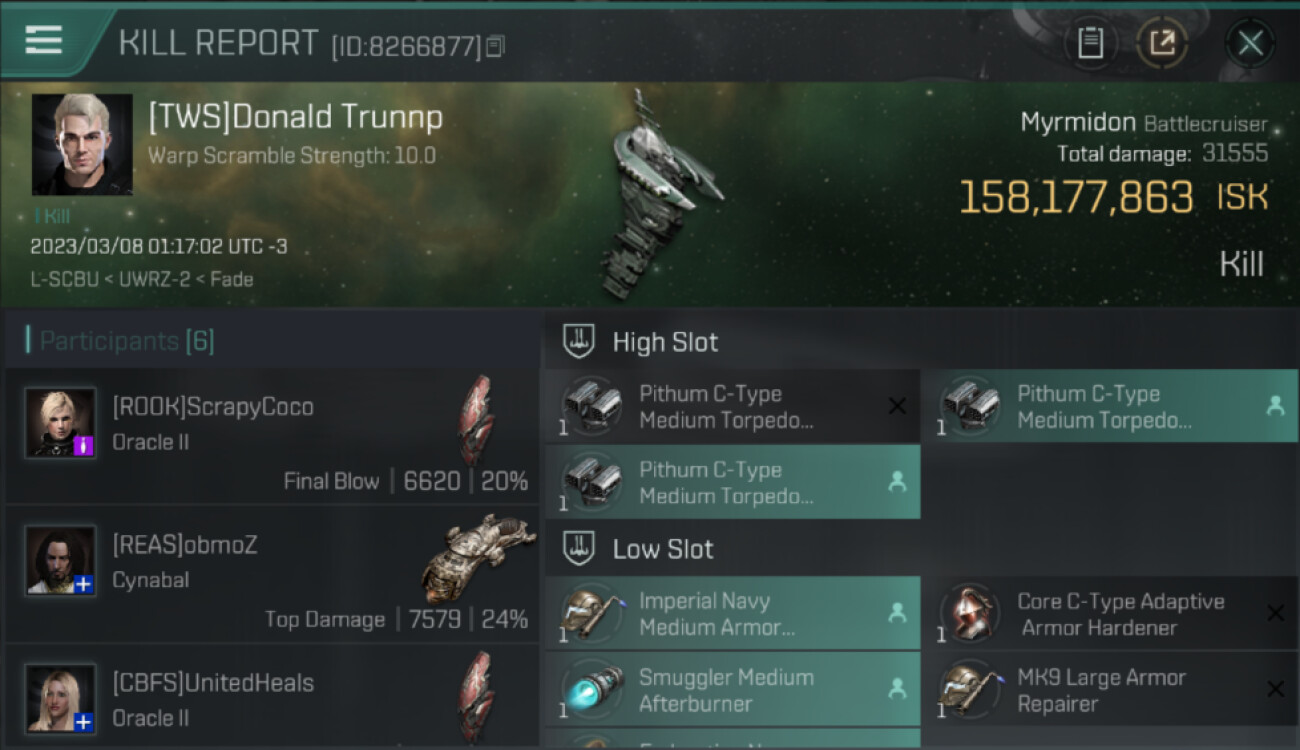Select the Smuggler Medium Afterburner module
Viewport: 1300px width, 750px height.
[732, 689]
